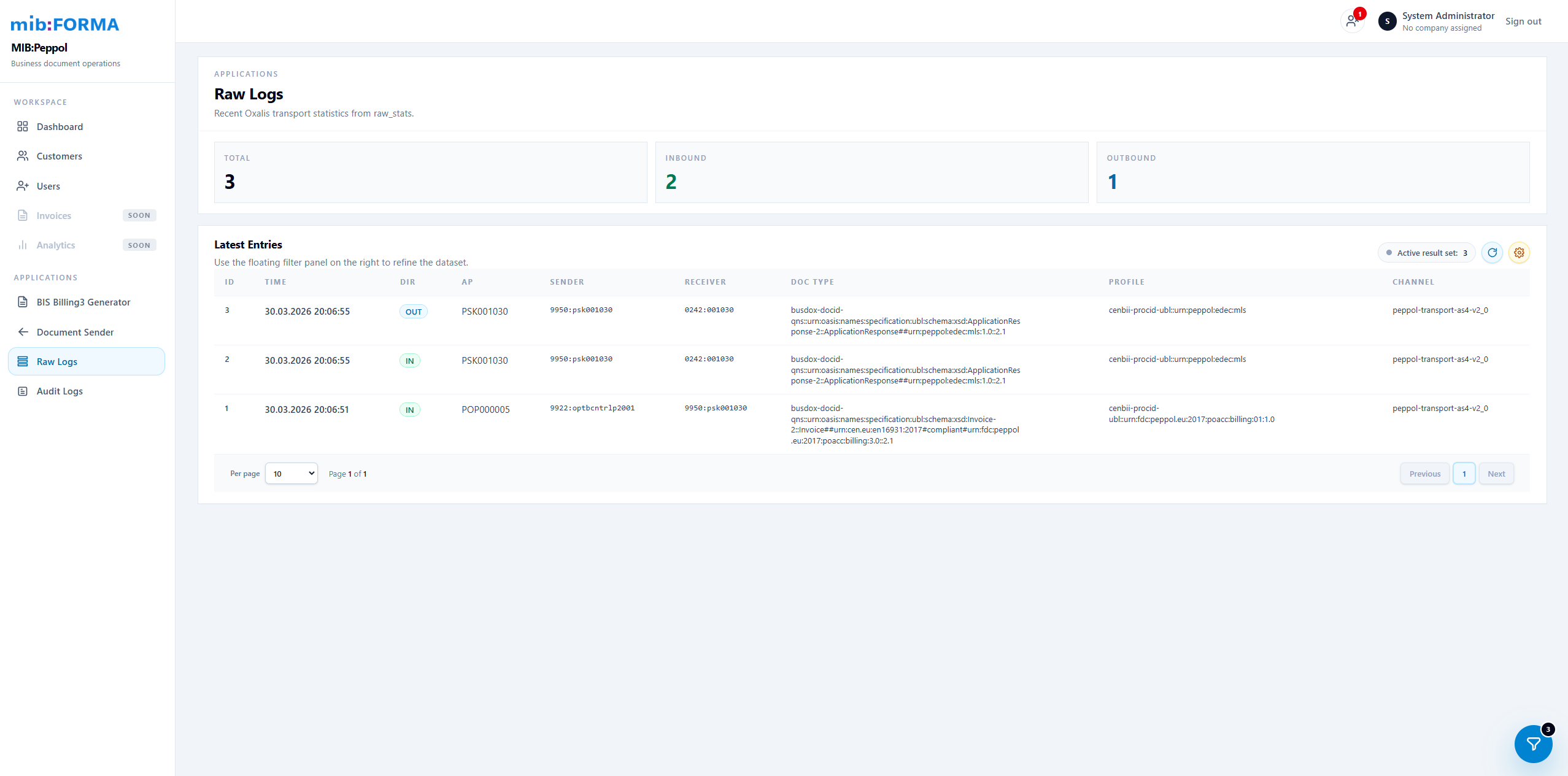
Task: Open the table settings gear icon
Action: coord(1519,252)
